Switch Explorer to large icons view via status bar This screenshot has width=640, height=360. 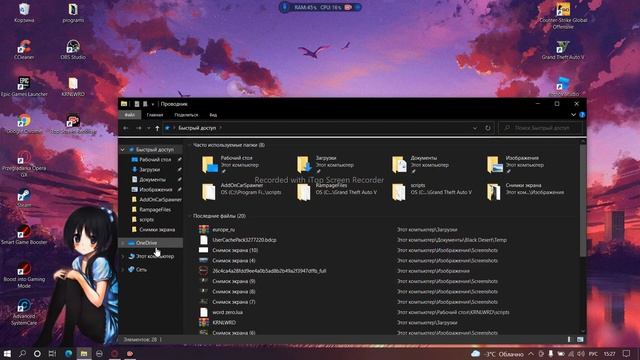(x=580, y=339)
